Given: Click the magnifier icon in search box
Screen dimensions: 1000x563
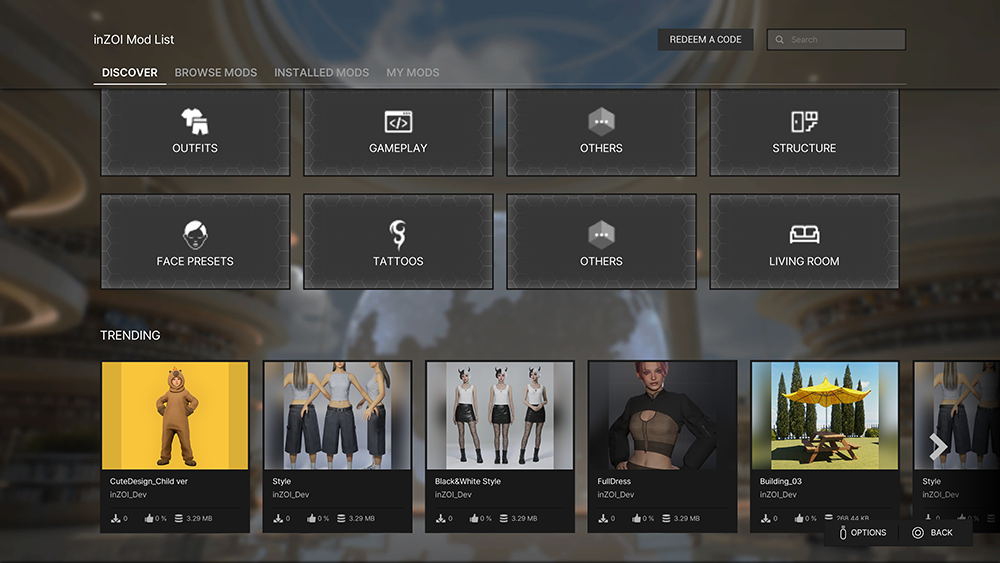Looking at the screenshot, I should [x=780, y=40].
